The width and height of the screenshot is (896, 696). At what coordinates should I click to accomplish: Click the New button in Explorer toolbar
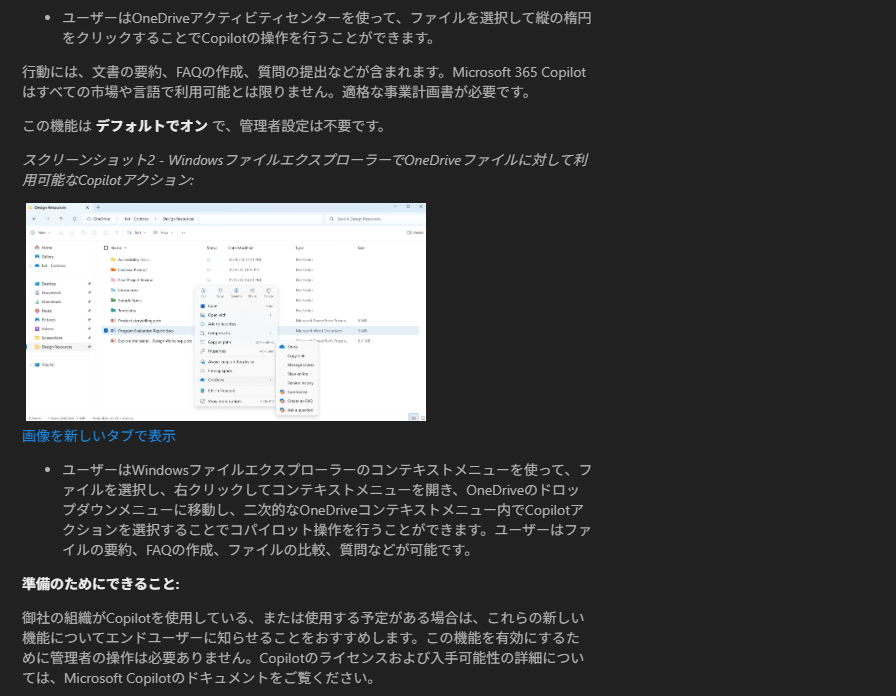[38, 232]
